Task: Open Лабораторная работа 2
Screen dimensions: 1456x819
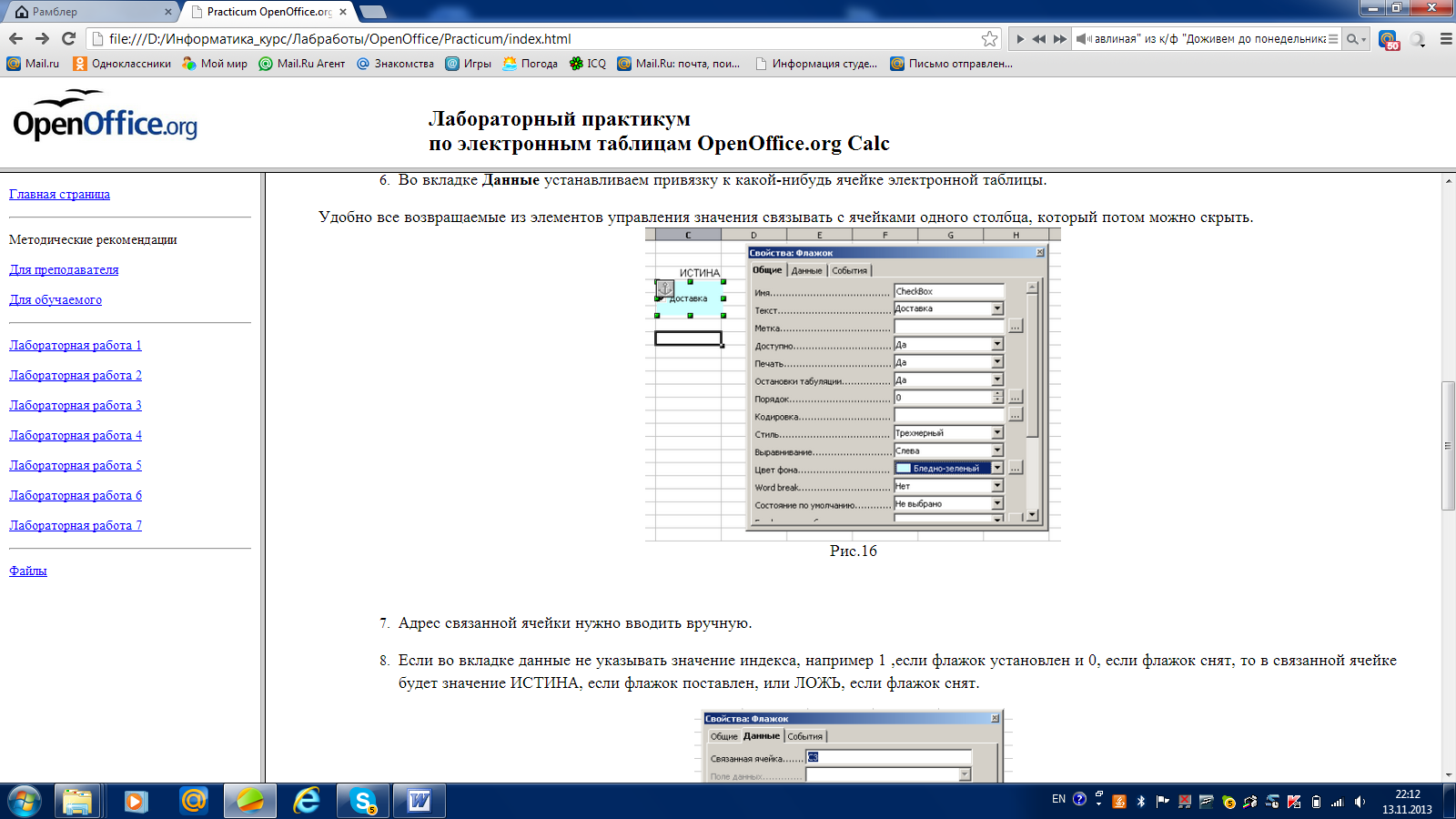Action: [x=76, y=375]
